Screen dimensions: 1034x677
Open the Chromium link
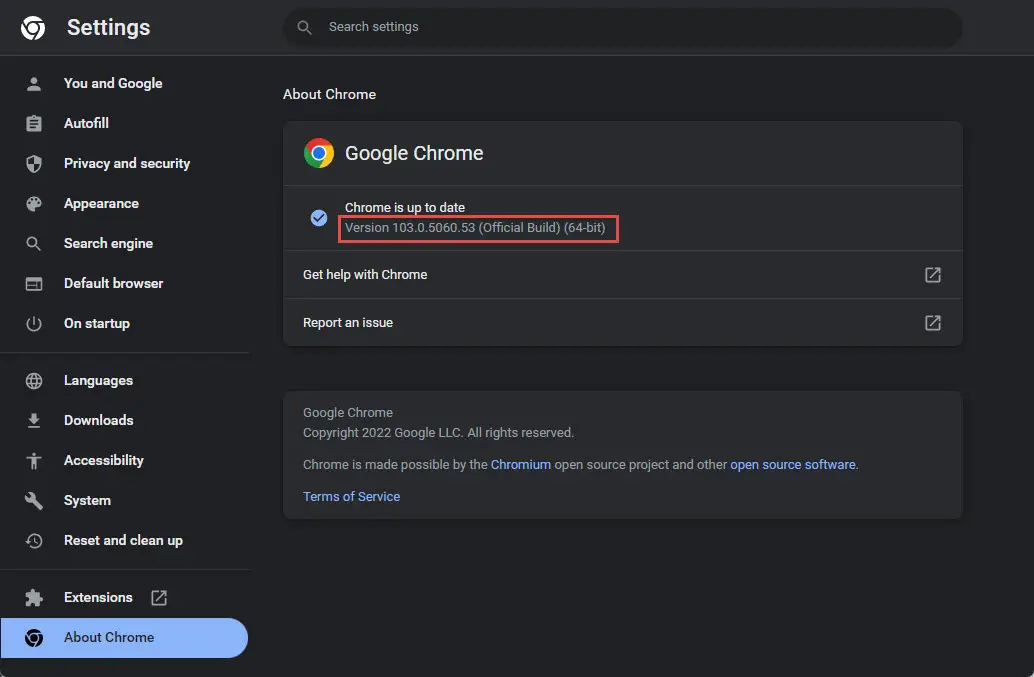pyautogui.click(x=520, y=465)
